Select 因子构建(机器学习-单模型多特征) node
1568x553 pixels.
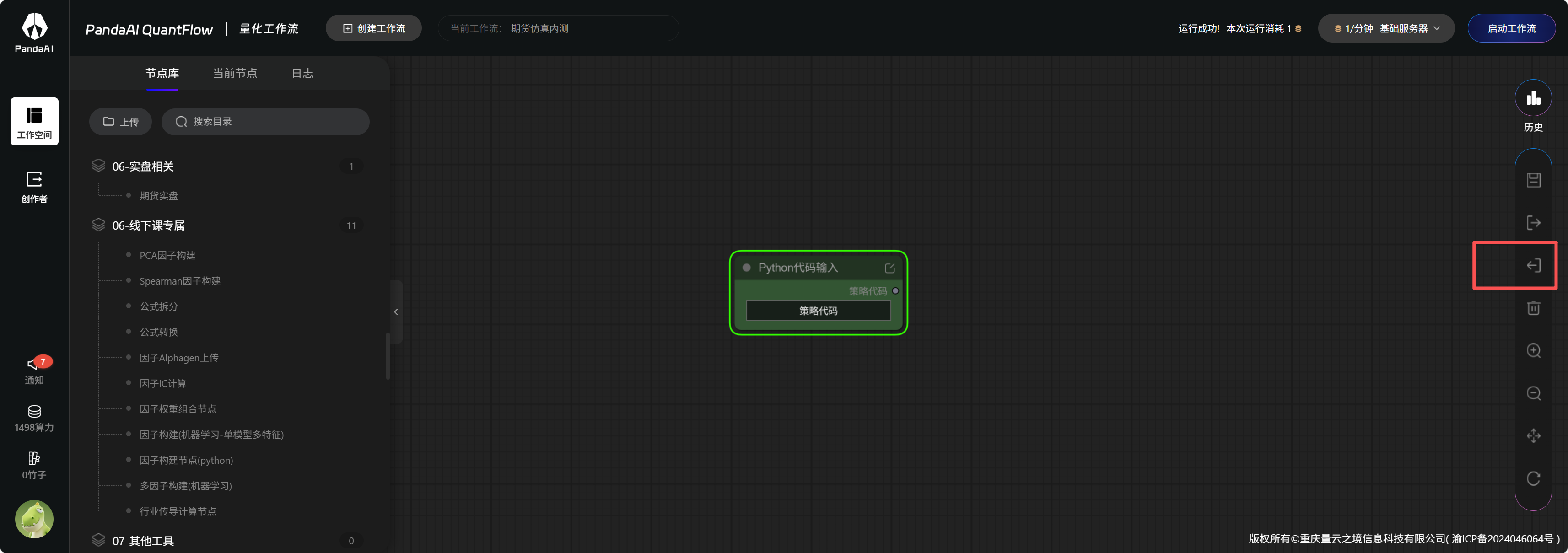coord(212,435)
